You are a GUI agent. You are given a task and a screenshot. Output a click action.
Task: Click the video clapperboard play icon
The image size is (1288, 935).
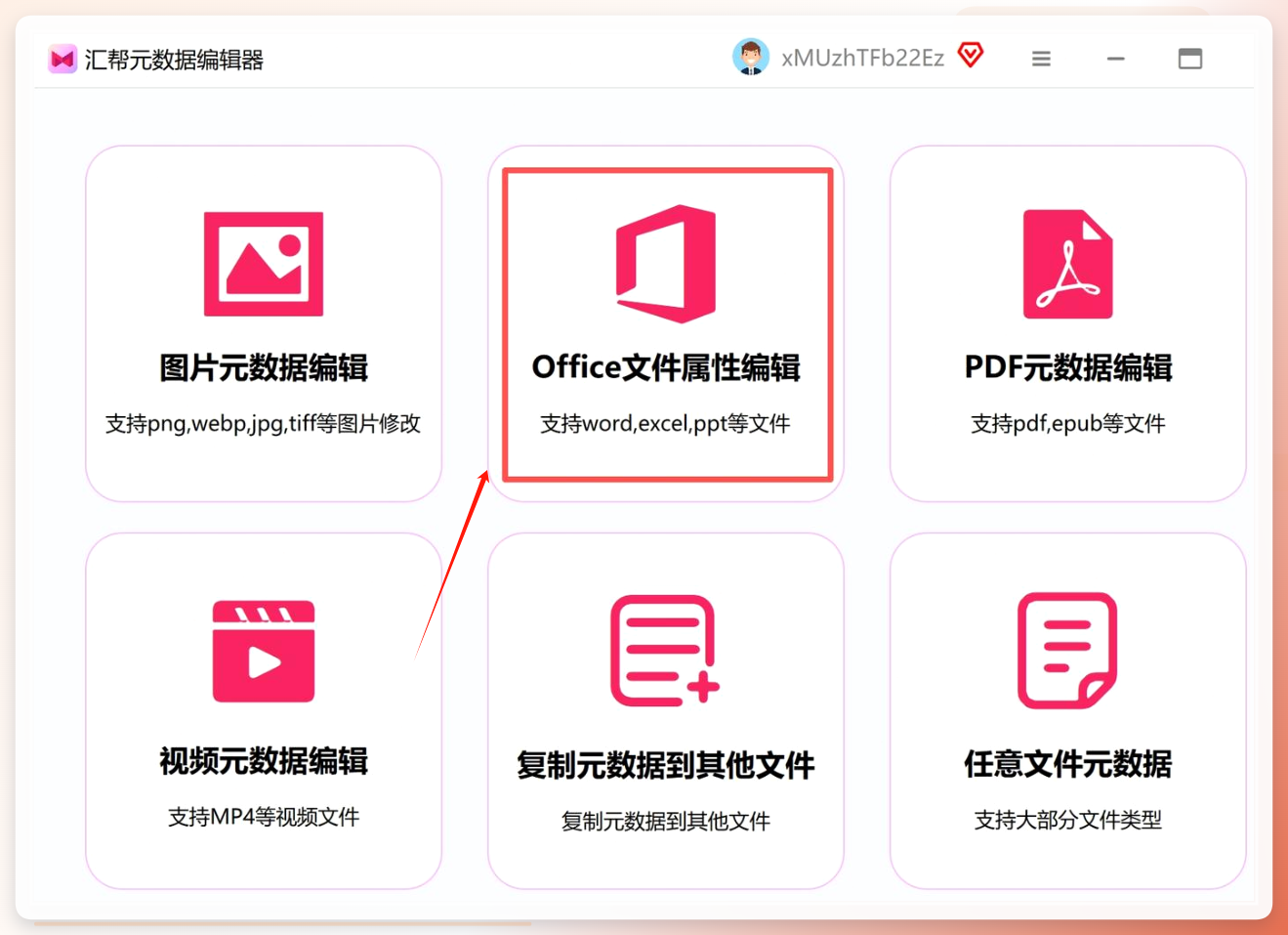click(264, 652)
